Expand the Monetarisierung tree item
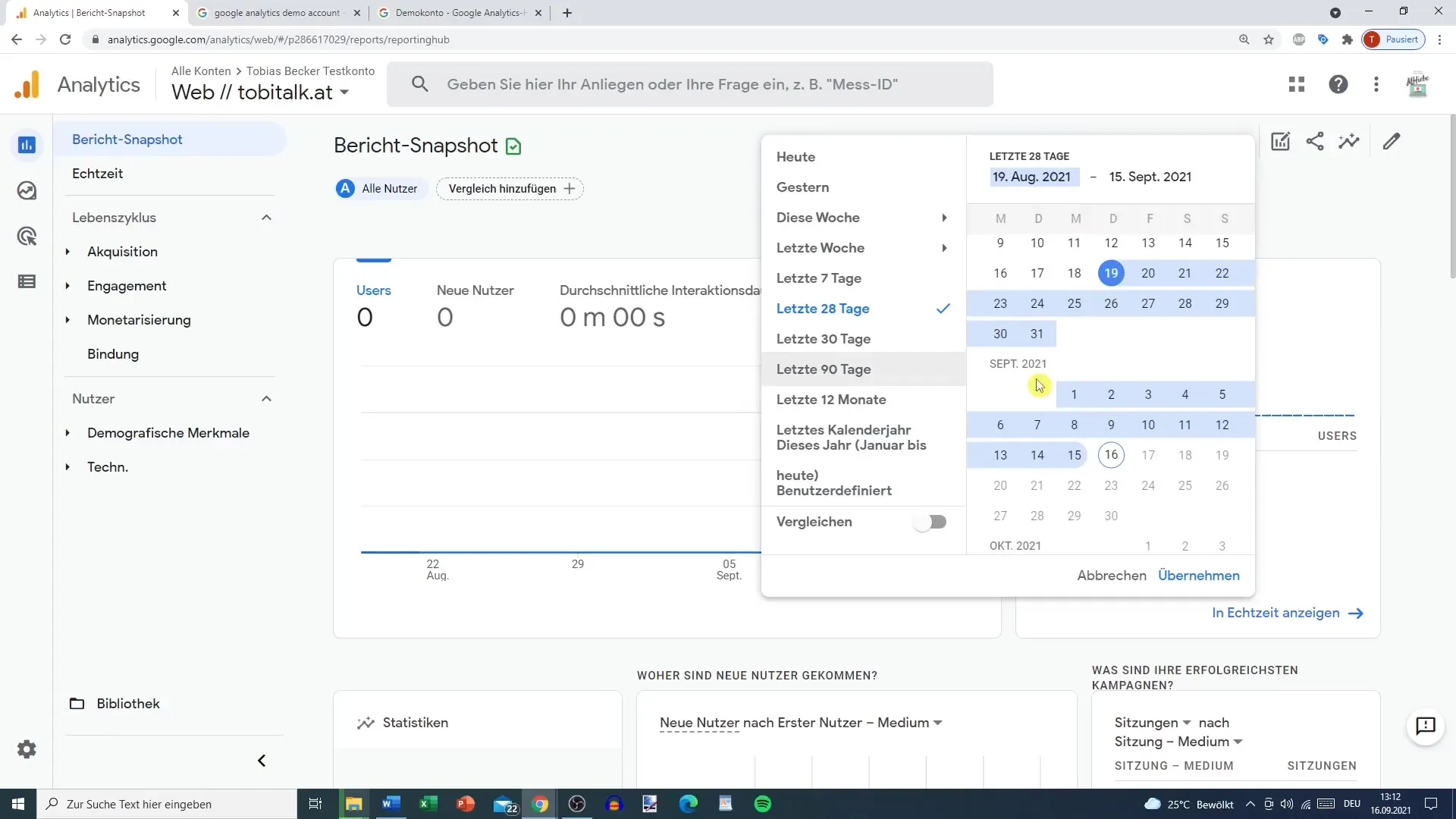The width and height of the screenshot is (1456, 819). (x=67, y=320)
